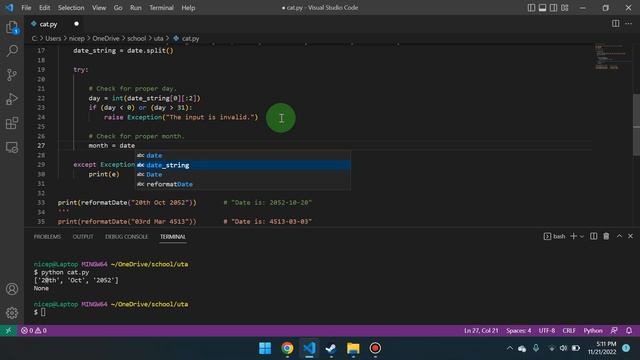This screenshot has height=360, width=640.
Task: Click unsaved dot on cat.py tab
Action: (76, 24)
